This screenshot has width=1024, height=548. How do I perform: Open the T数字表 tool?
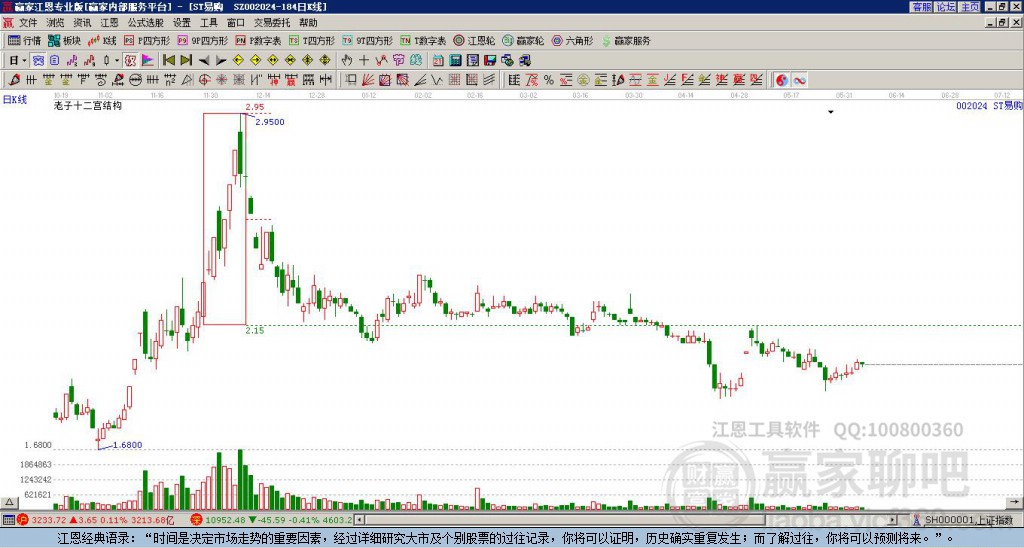pos(423,40)
